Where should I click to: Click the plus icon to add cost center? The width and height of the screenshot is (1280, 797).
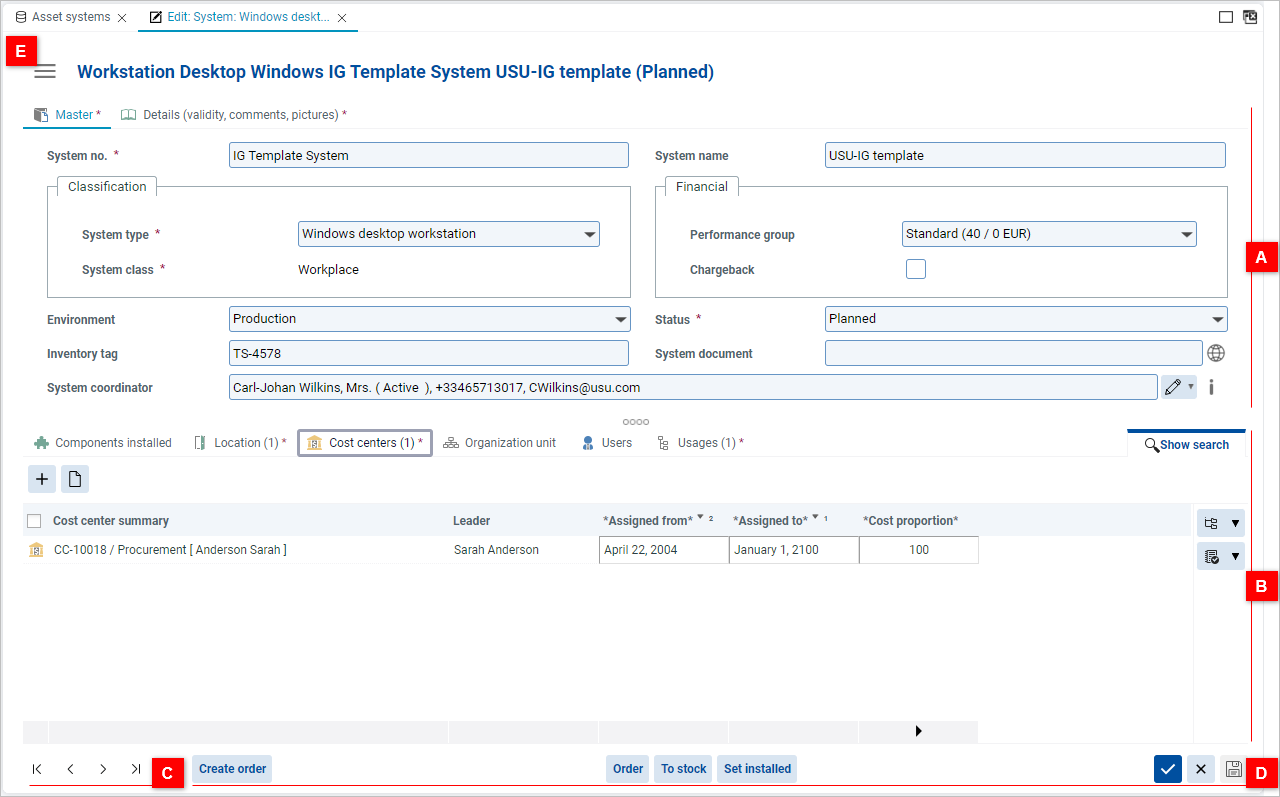42,479
